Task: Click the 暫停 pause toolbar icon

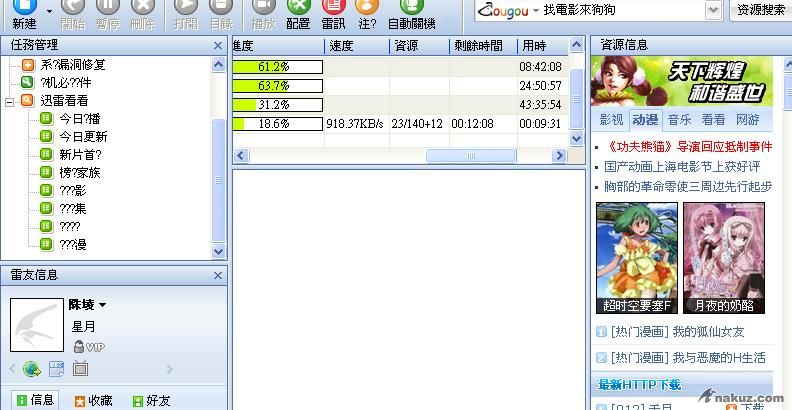Action: point(108,8)
